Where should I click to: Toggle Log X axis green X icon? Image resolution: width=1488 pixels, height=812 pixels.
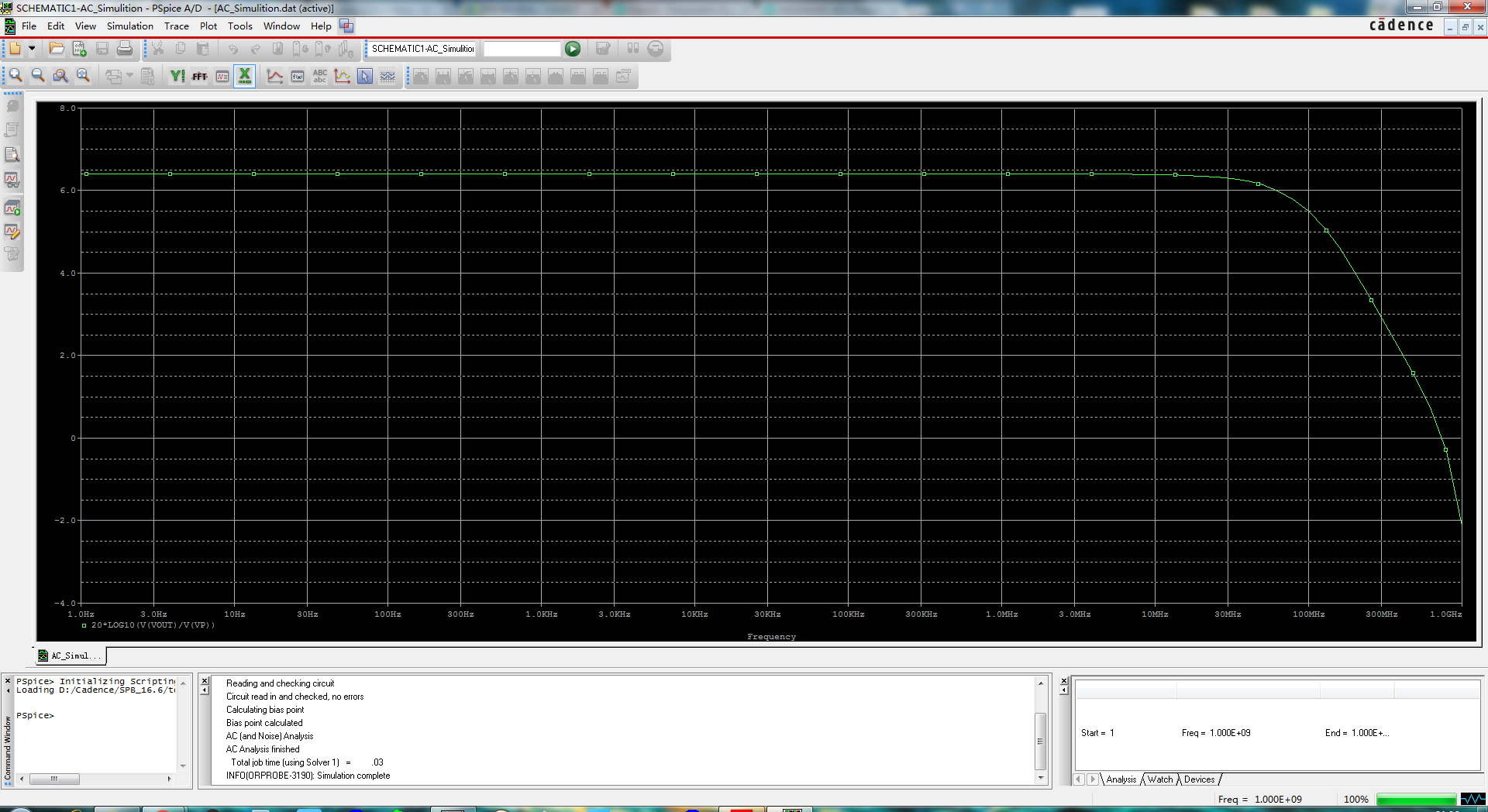point(245,76)
